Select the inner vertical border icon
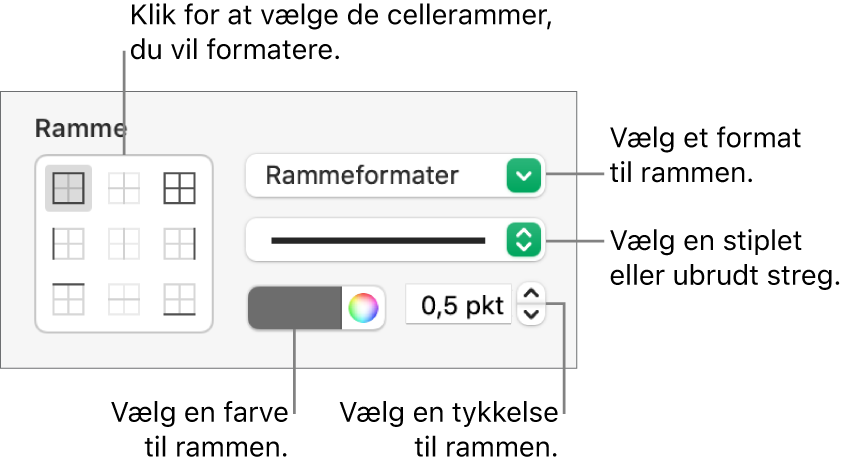Screen dimensions: 849x473 point(125,243)
